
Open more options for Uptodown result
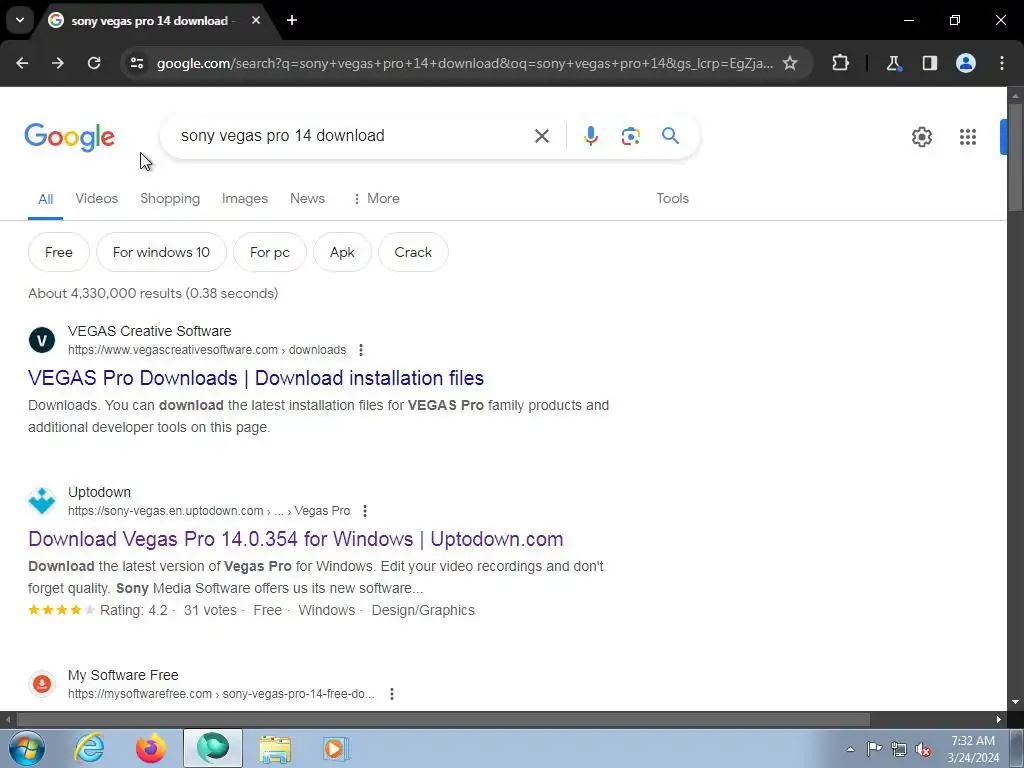coord(365,511)
